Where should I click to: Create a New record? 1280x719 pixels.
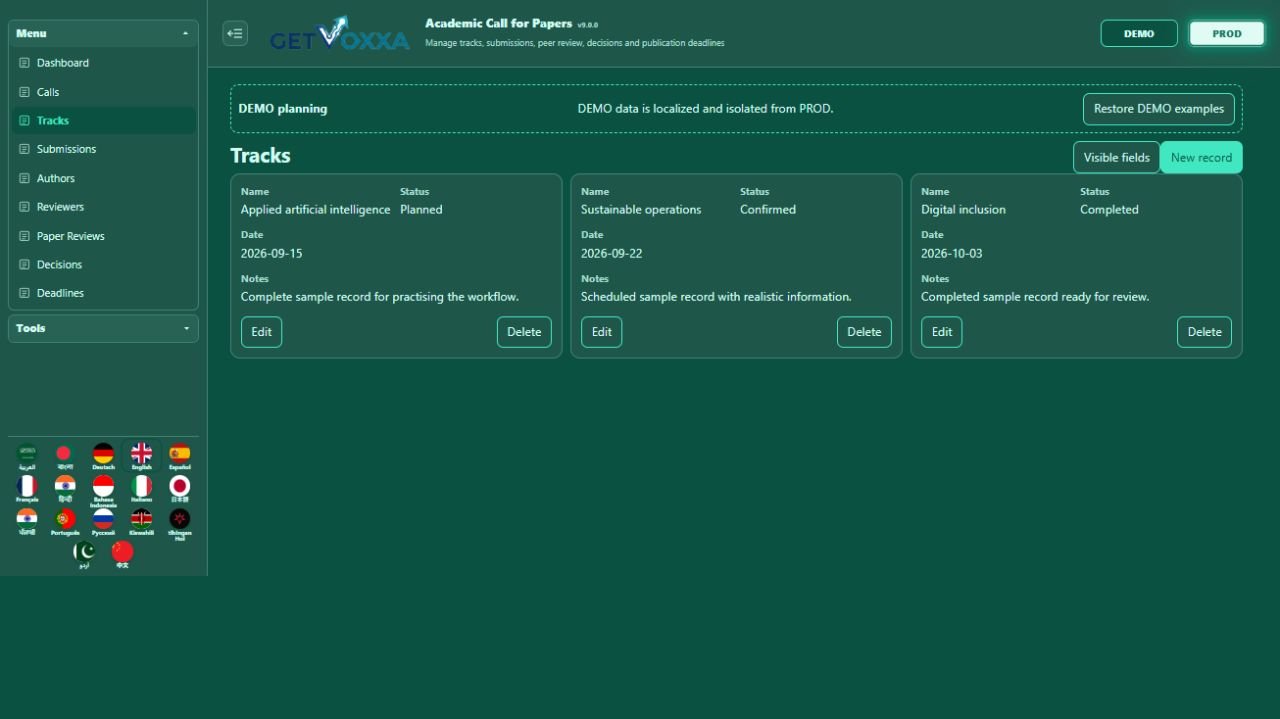coord(1201,157)
